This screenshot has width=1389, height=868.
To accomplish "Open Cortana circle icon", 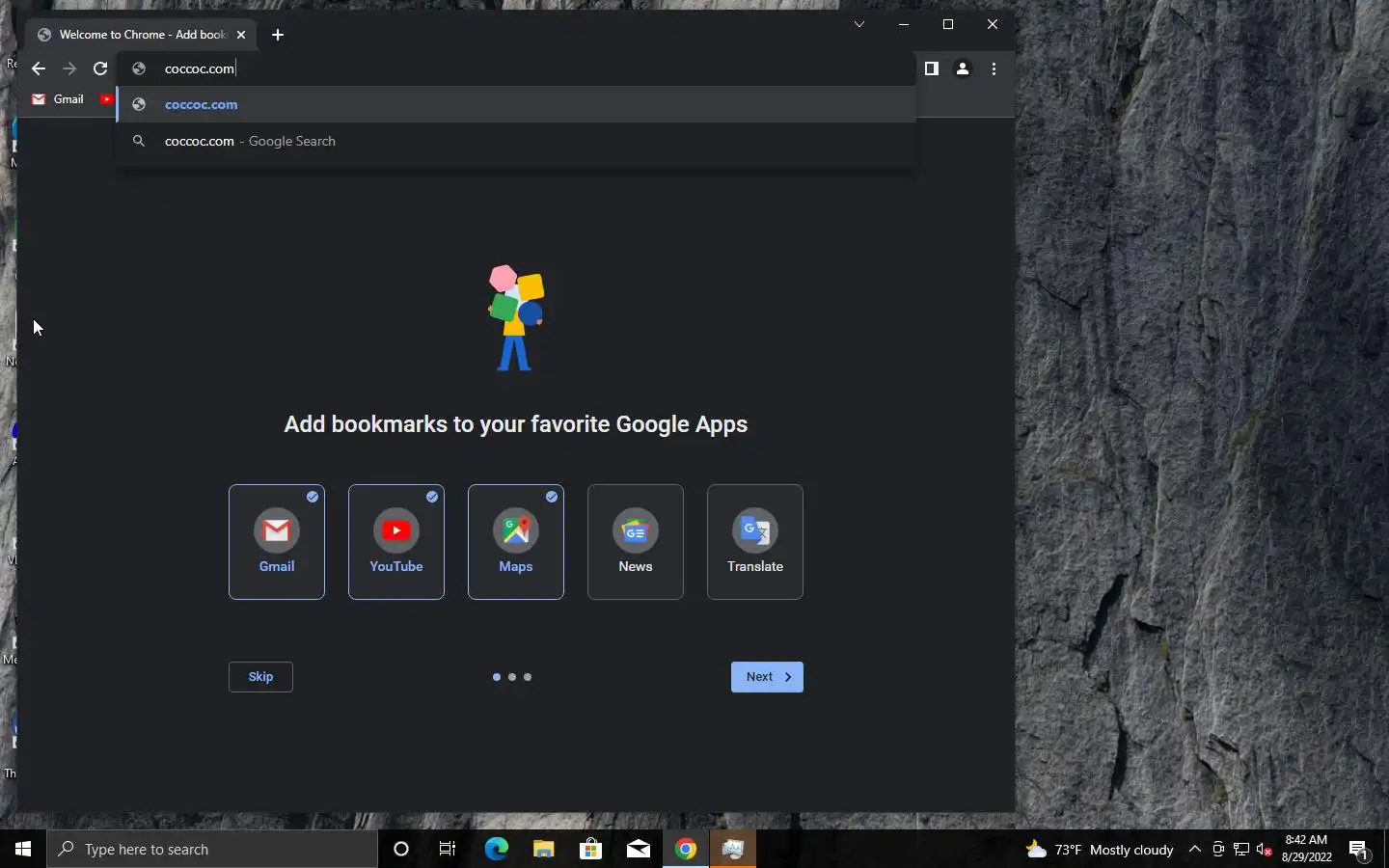I will click(x=401, y=849).
